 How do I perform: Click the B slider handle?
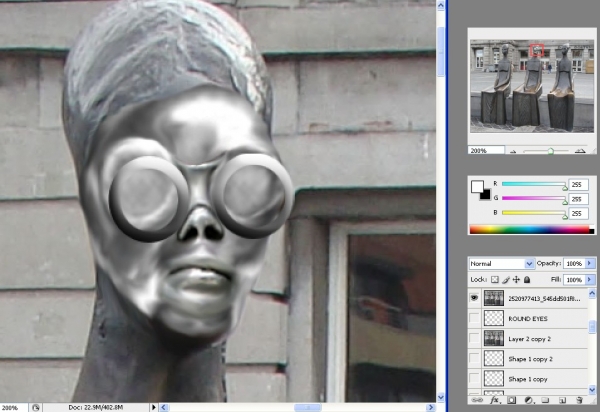pos(565,217)
